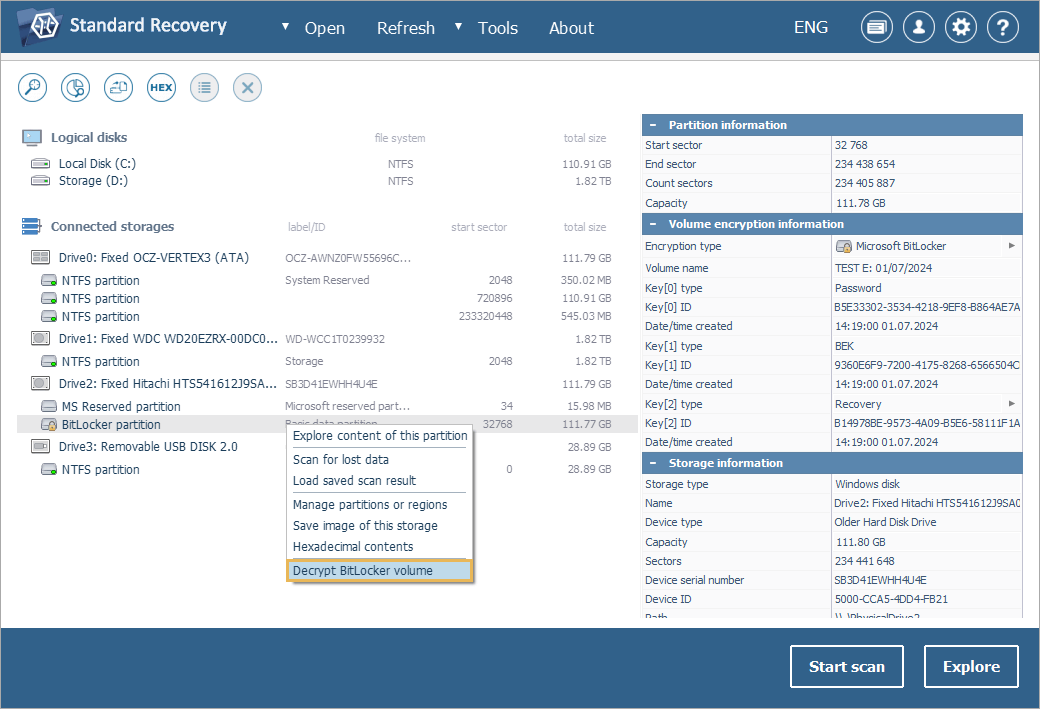This screenshot has height=709, width=1040.
Task: Open the scan for lost data magnifier tool
Action: (x=32, y=88)
